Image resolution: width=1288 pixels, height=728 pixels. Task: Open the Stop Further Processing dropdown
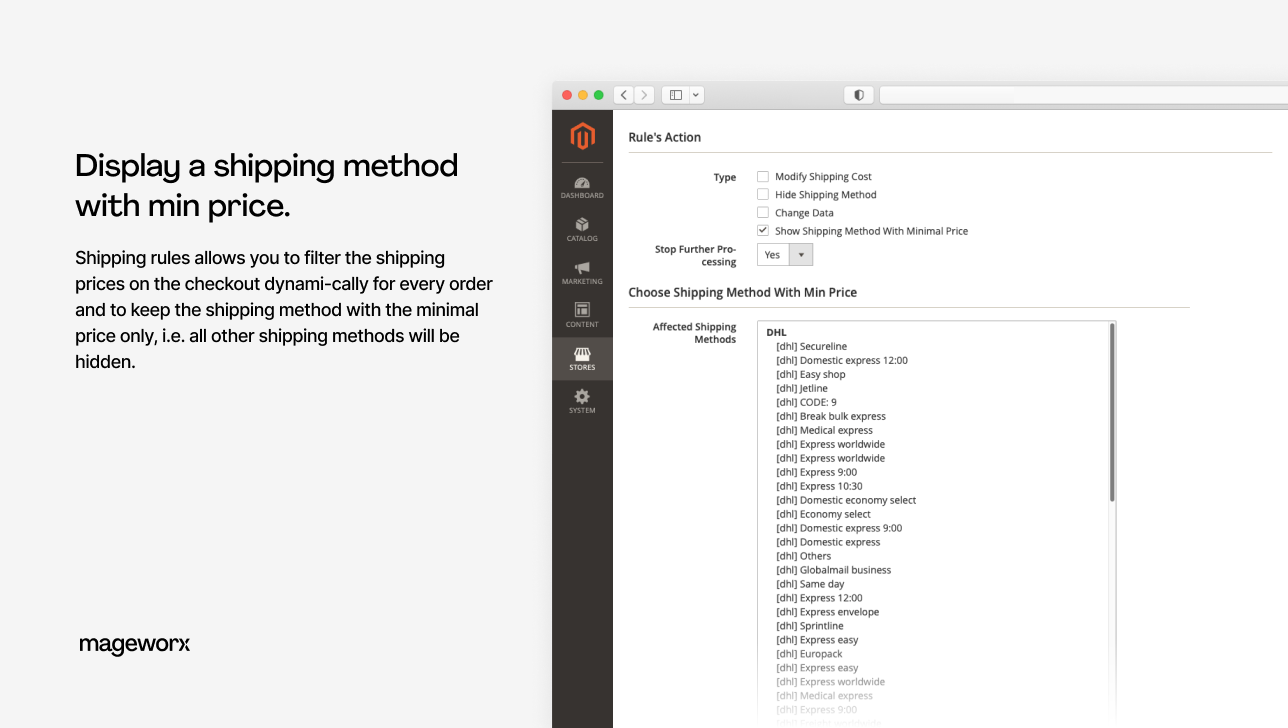[801, 254]
